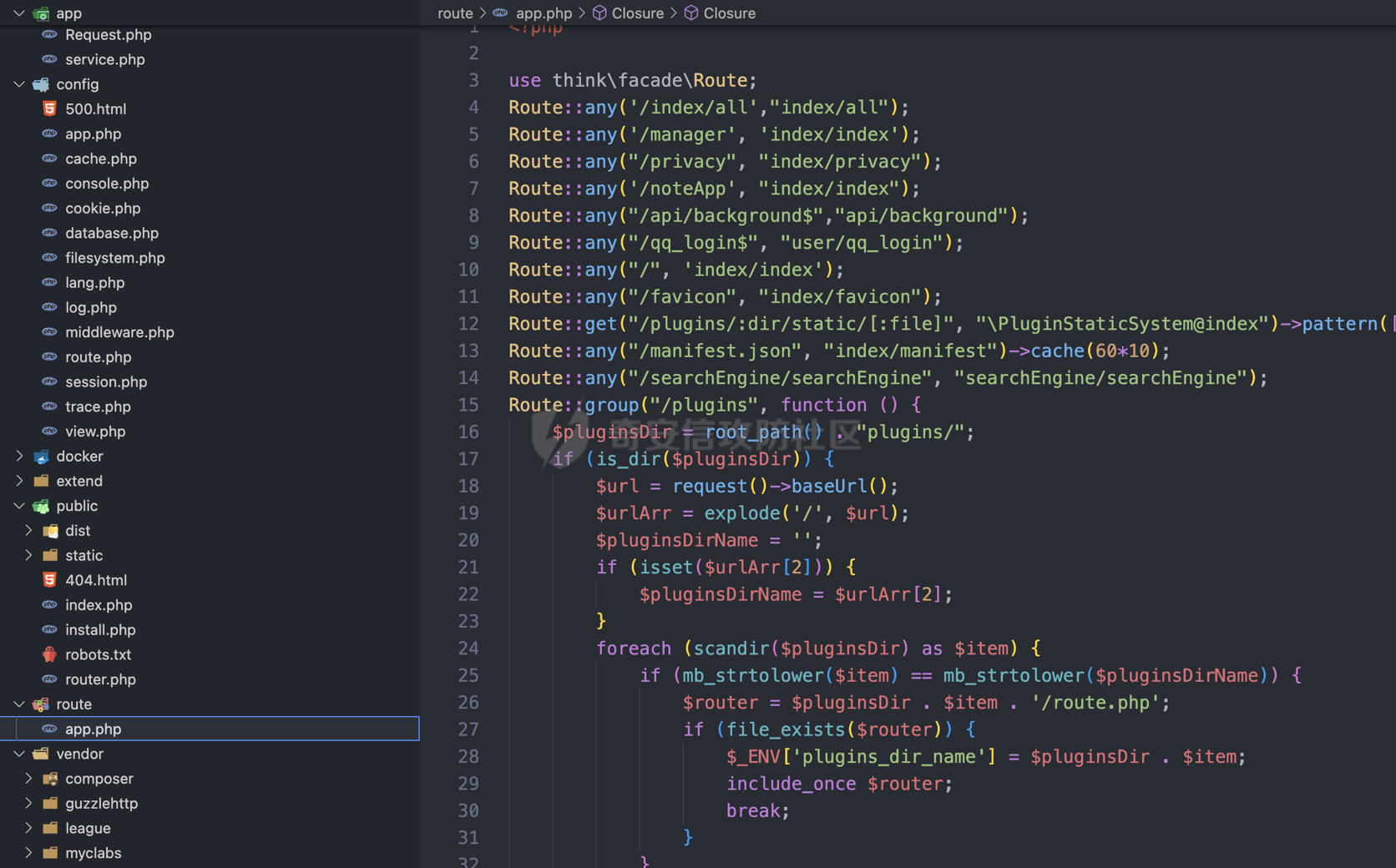
Task: Click the last Closure breadcrumb label
Action: click(730, 13)
